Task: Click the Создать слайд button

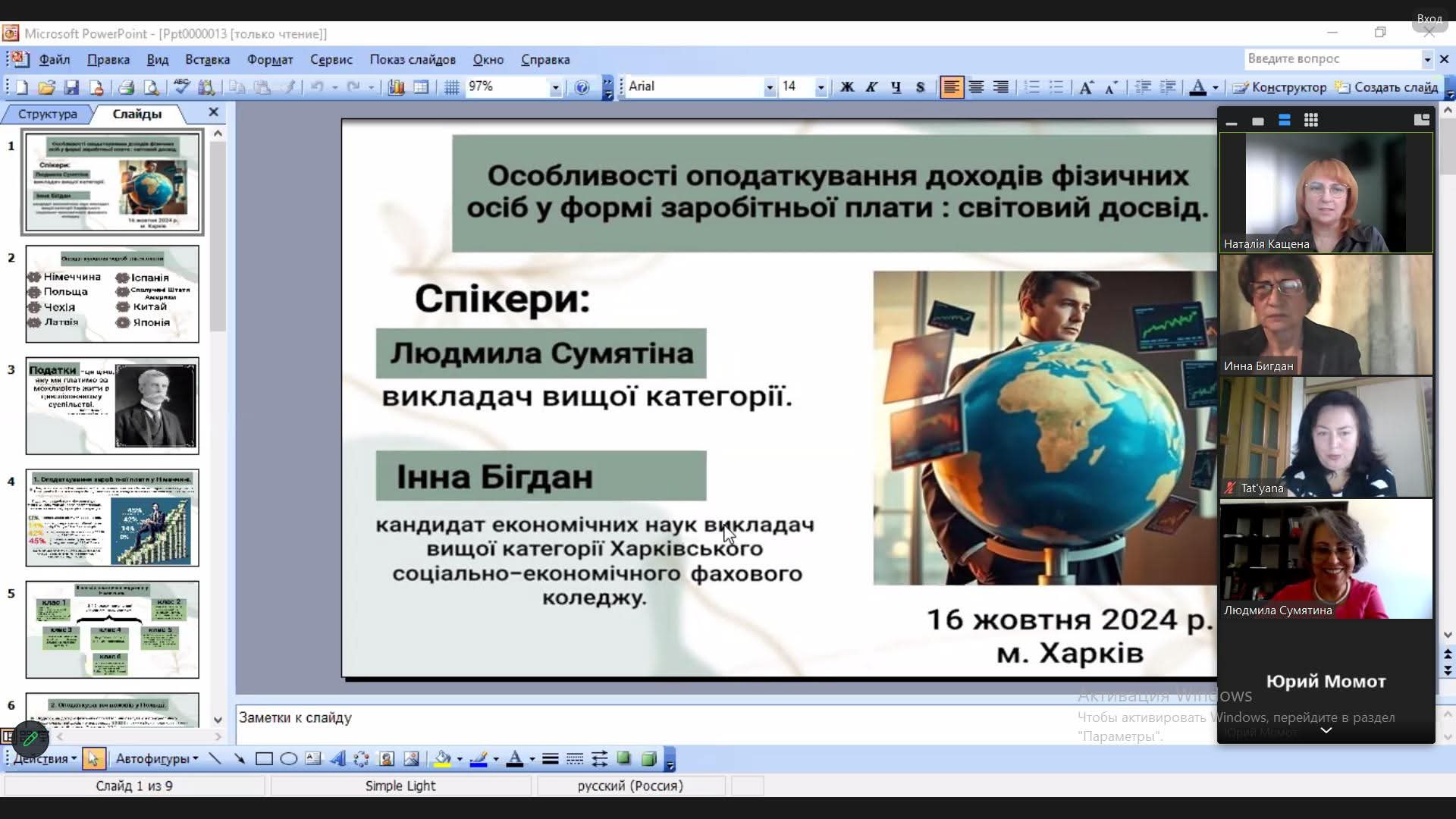Action: point(1387,87)
